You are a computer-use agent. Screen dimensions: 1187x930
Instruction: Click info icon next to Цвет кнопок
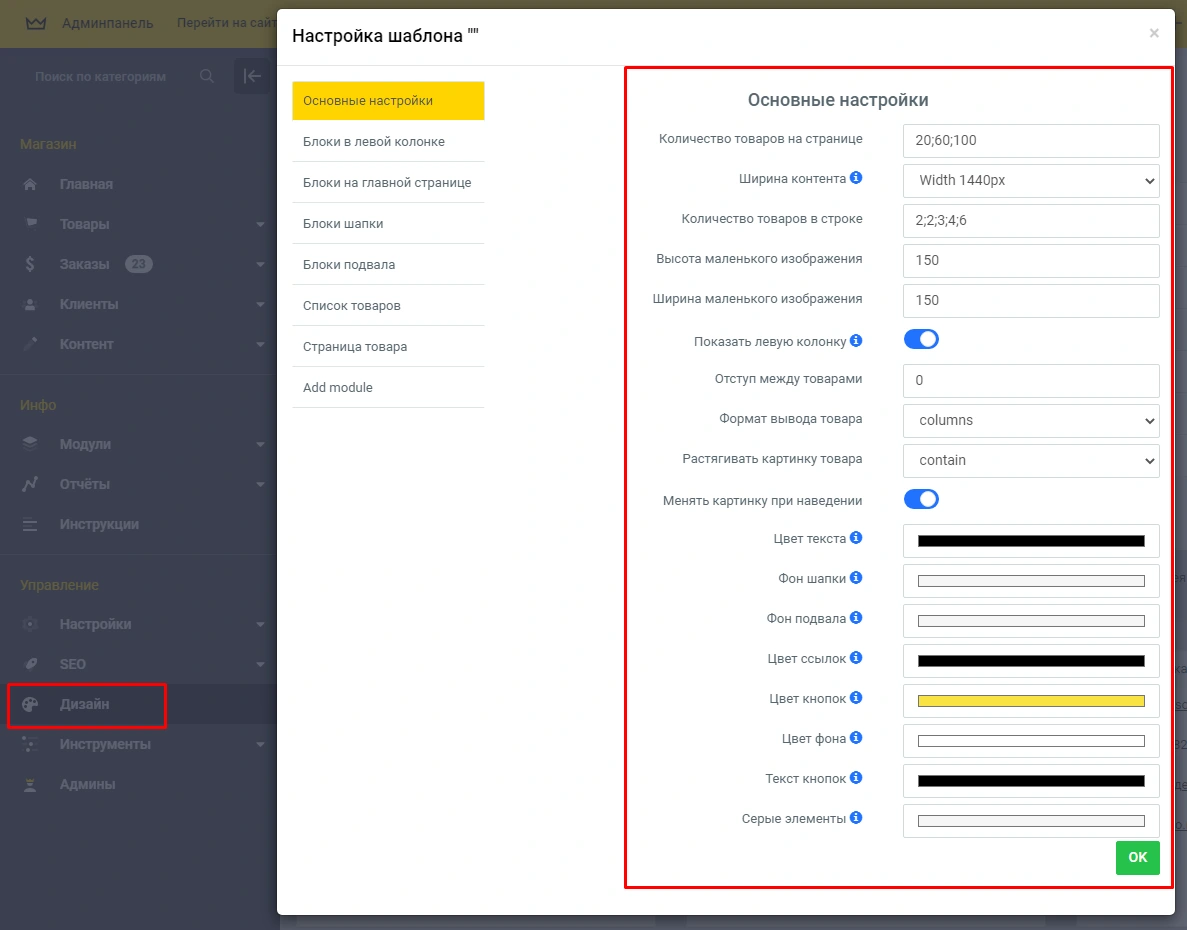click(856, 698)
